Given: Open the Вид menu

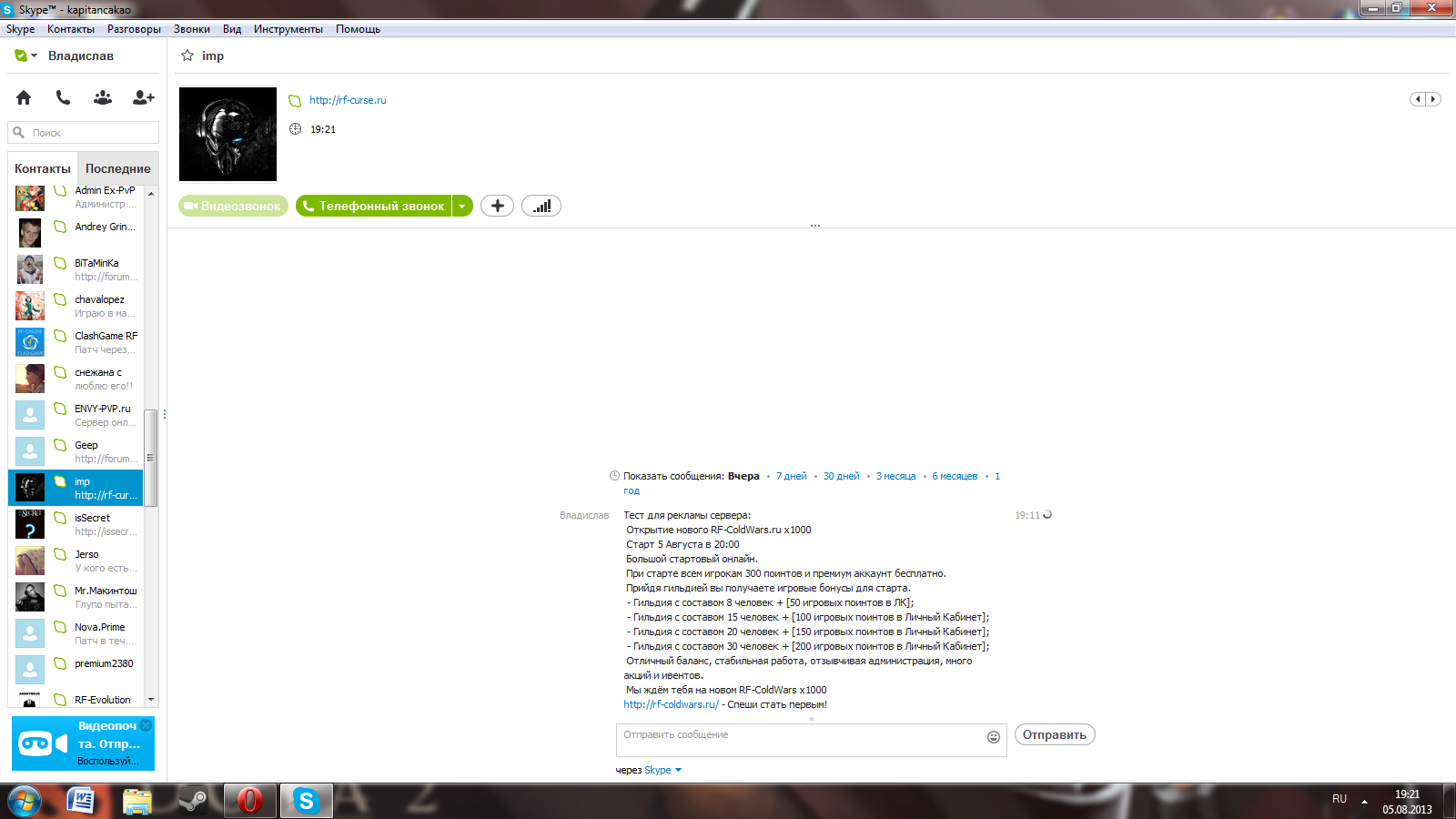Looking at the screenshot, I should click(232, 29).
